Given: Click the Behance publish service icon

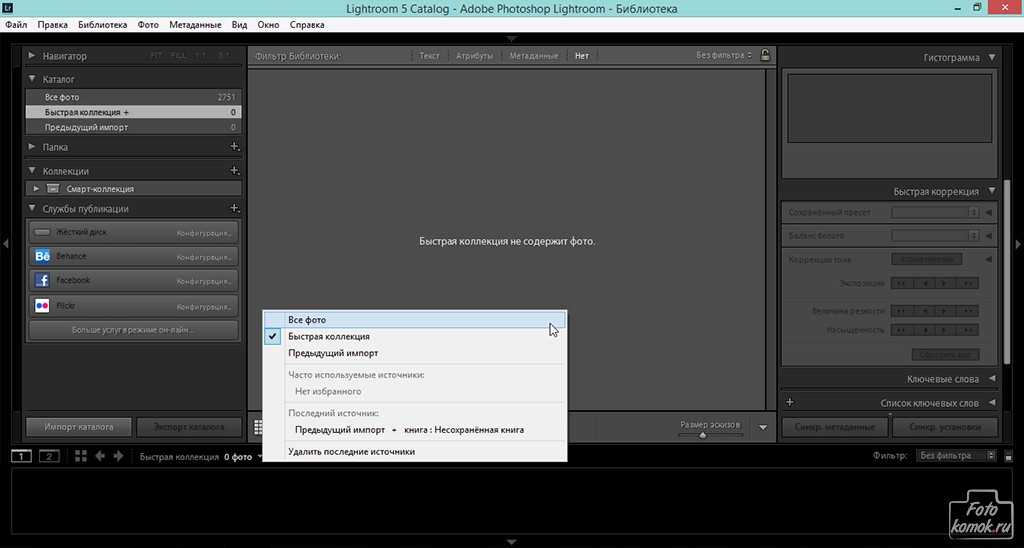Looking at the screenshot, I should click(42, 256).
